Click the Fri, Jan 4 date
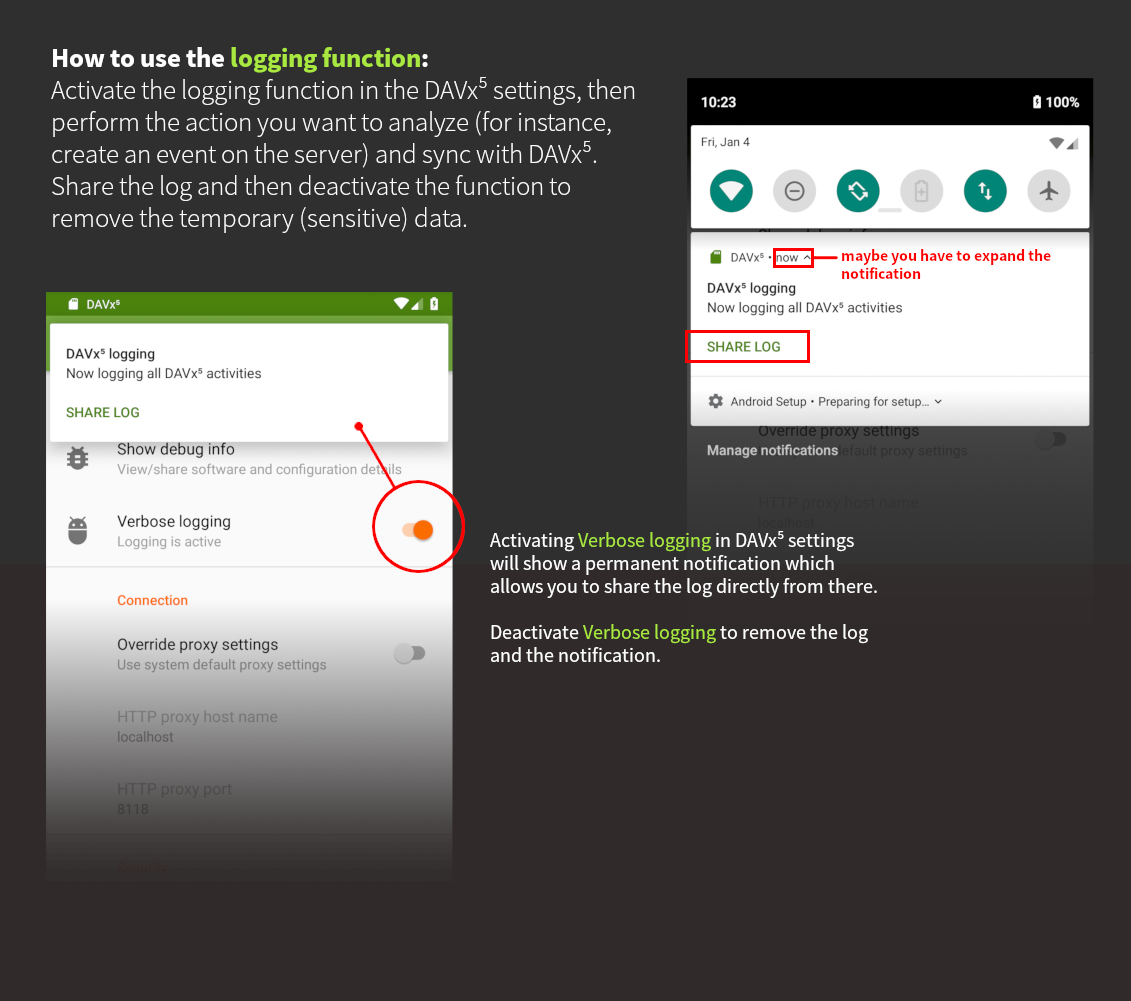Image resolution: width=1131 pixels, height=1001 pixels. pos(725,142)
